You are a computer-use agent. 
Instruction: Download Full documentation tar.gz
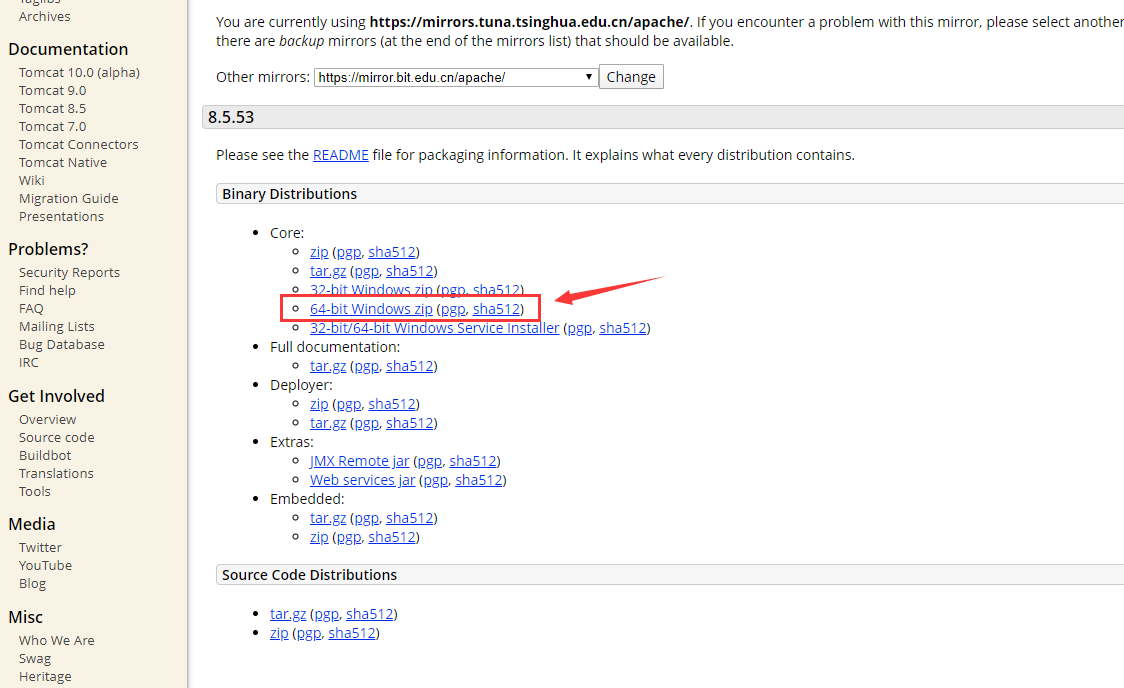[328, 366]
